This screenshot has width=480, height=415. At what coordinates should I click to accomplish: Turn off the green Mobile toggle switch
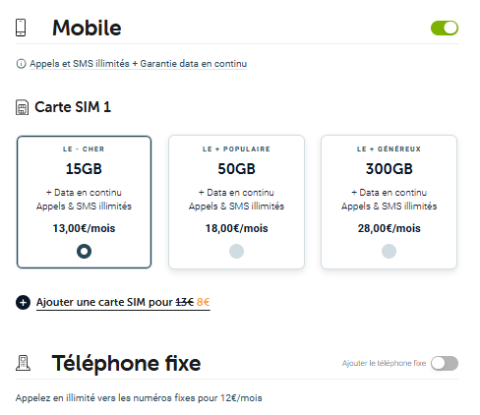tap(444, 28)
